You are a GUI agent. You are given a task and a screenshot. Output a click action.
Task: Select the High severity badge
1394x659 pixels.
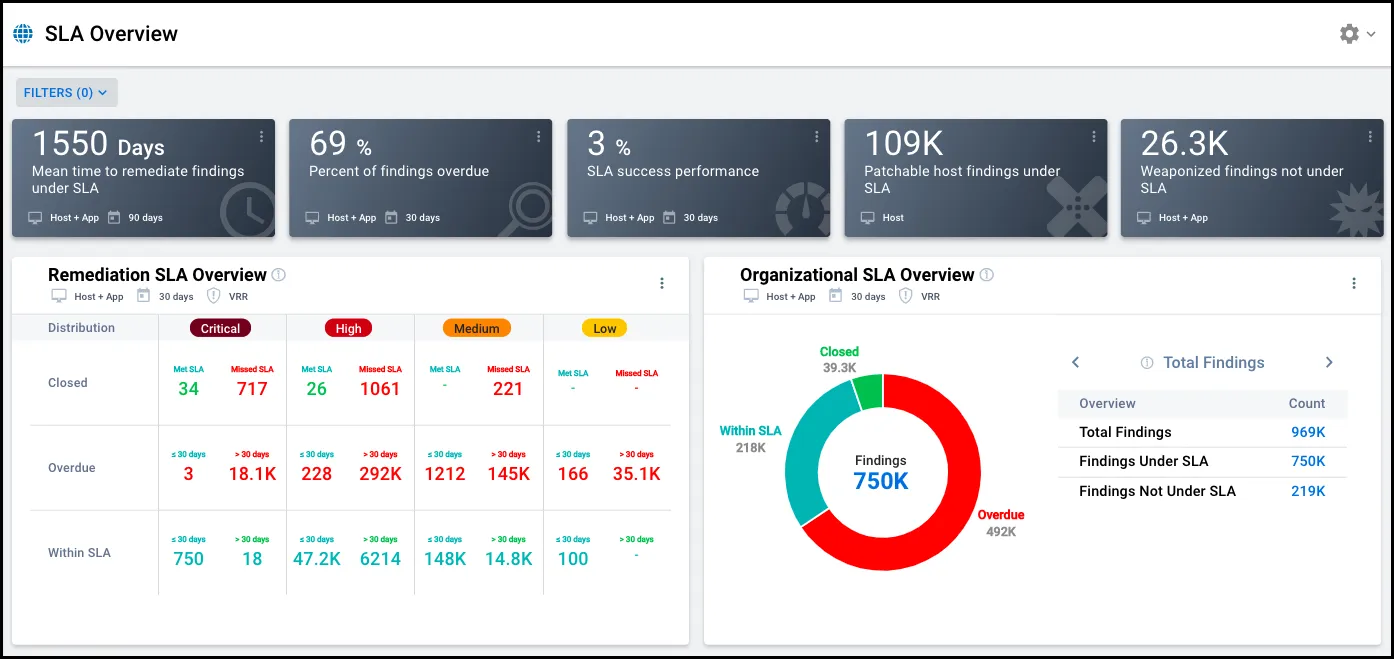click(x=348, y=328)
